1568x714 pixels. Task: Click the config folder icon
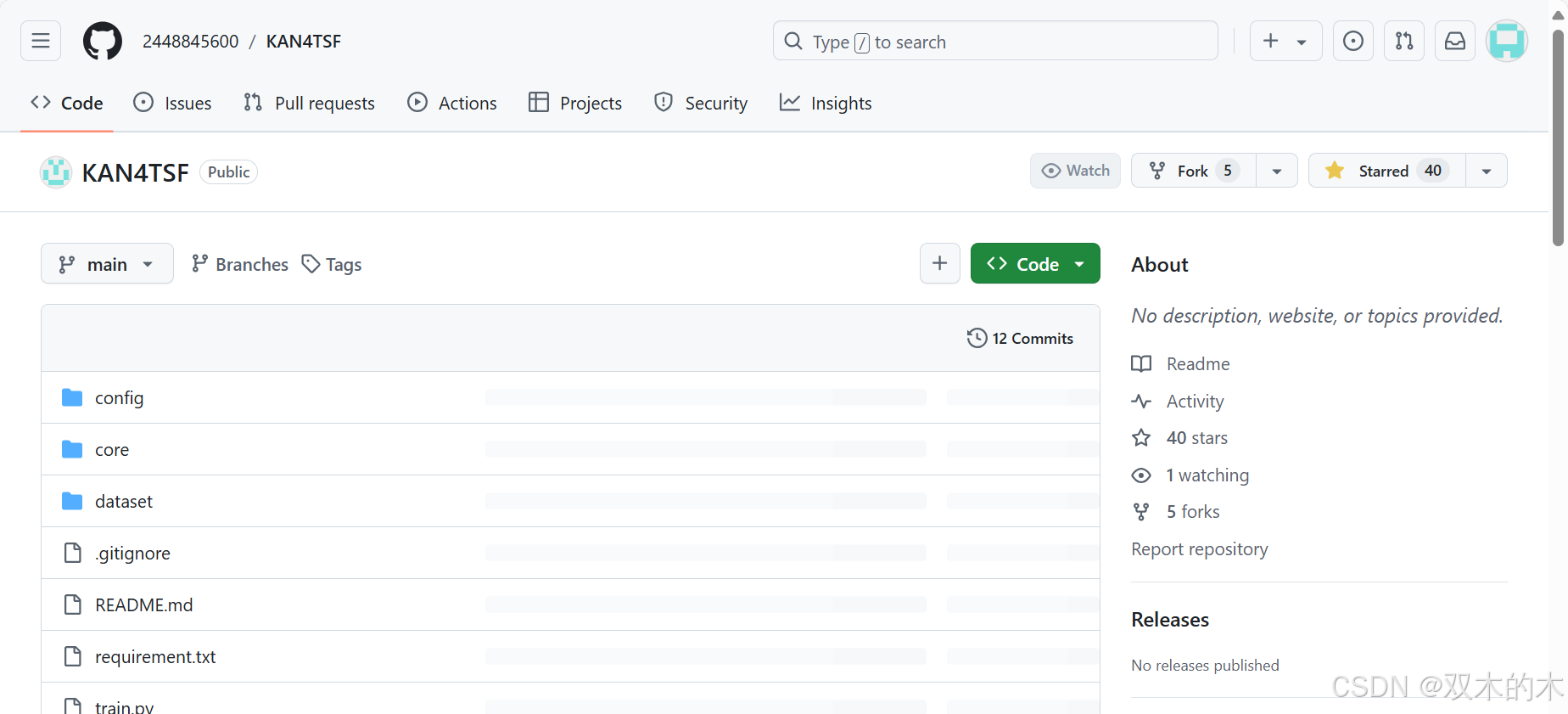click(x=72, y=397)
